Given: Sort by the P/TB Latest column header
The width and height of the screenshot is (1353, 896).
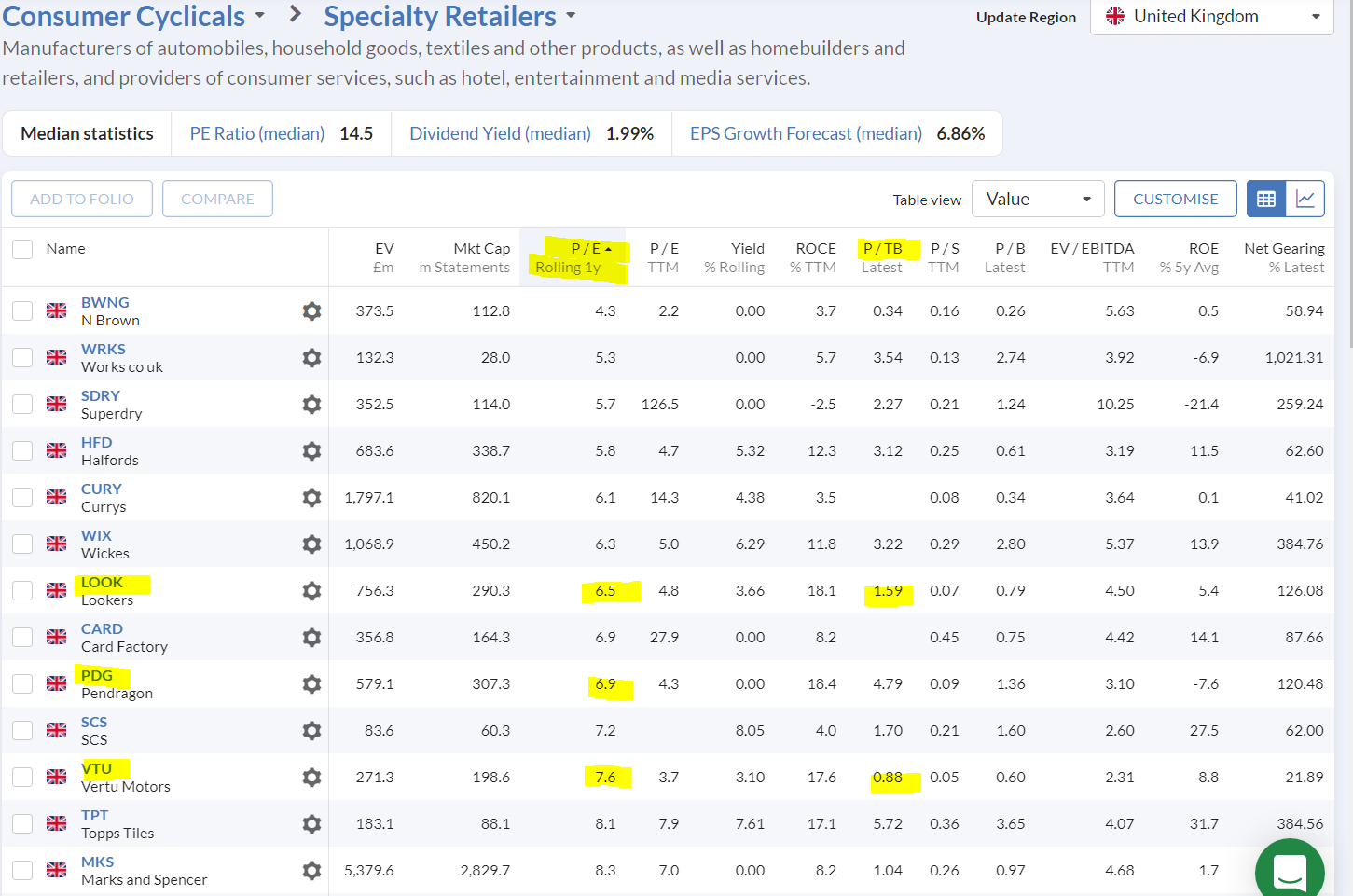Looking at the screenshot, I should coord(882,258).
